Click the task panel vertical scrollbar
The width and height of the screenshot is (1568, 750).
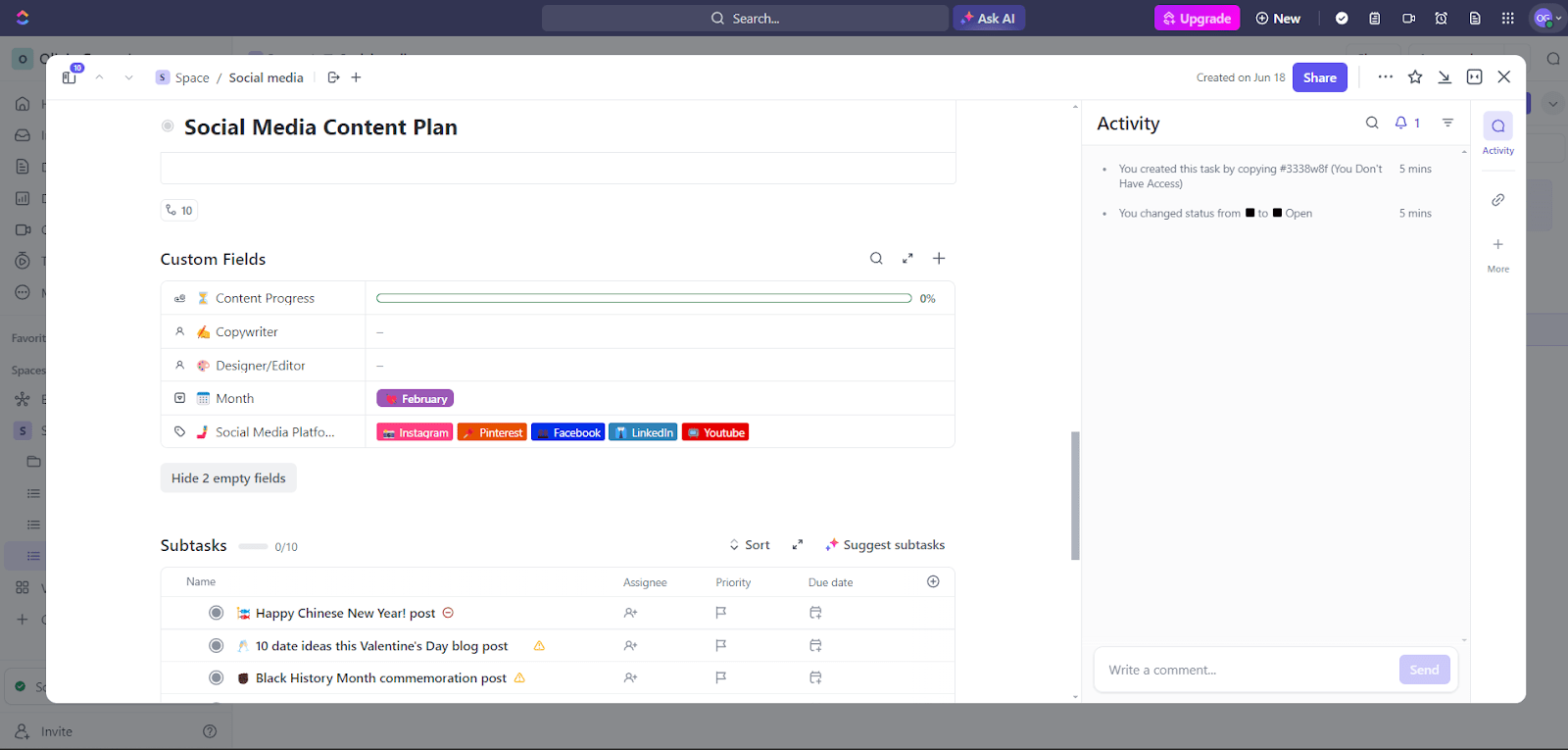click(x=1075, y=495)
